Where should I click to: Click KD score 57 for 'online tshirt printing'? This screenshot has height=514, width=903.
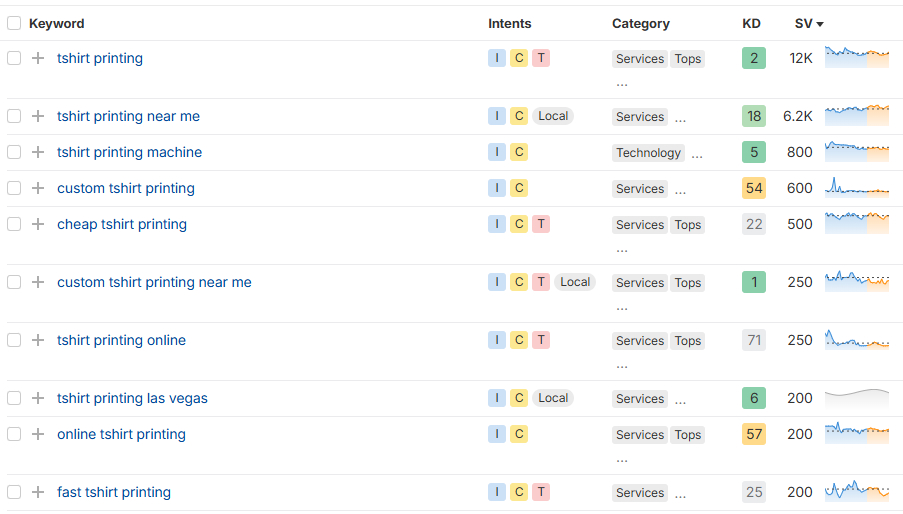coord(754,434)
